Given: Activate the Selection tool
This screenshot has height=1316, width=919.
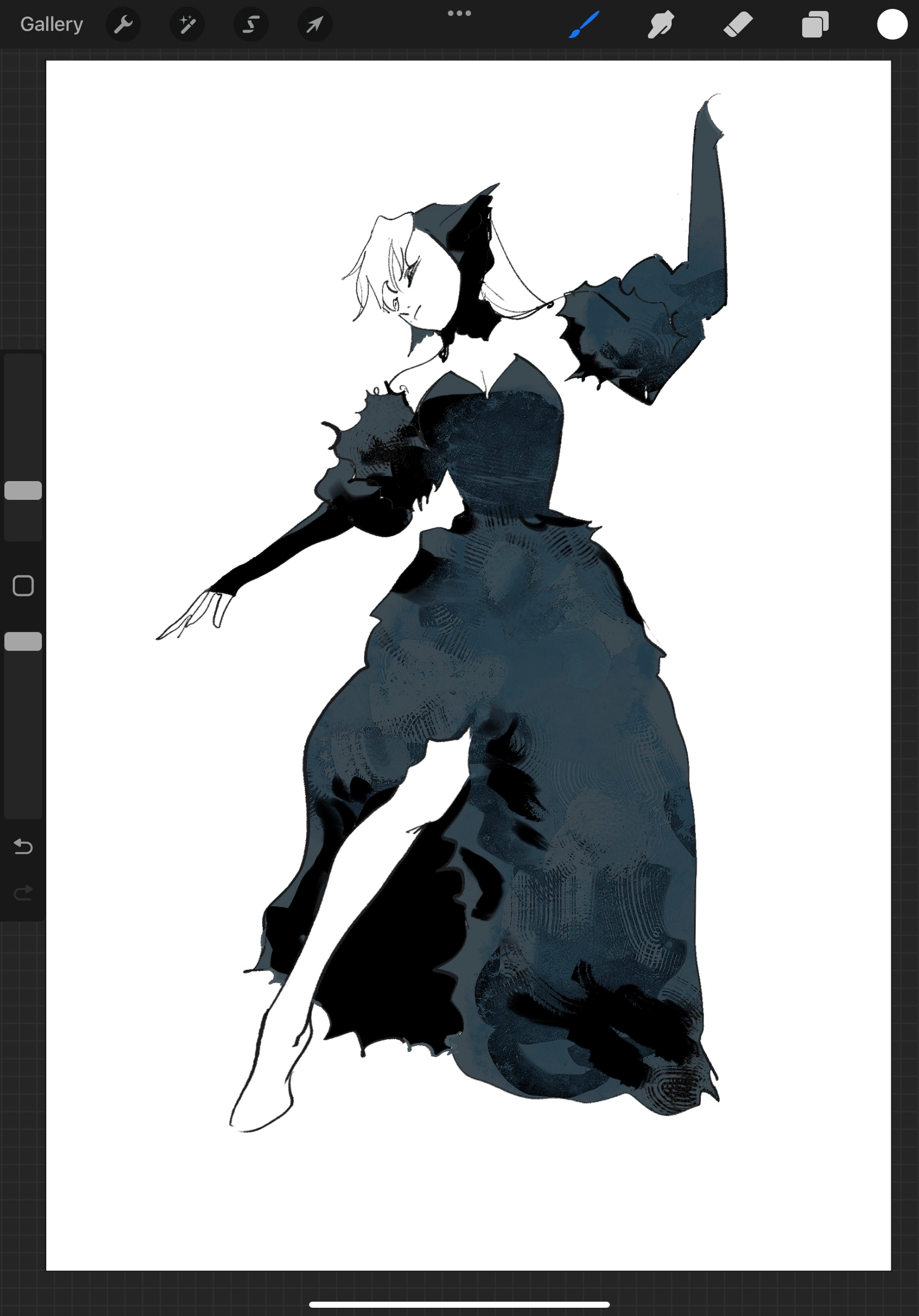Looking at the screenshot, I should [251, 25].
